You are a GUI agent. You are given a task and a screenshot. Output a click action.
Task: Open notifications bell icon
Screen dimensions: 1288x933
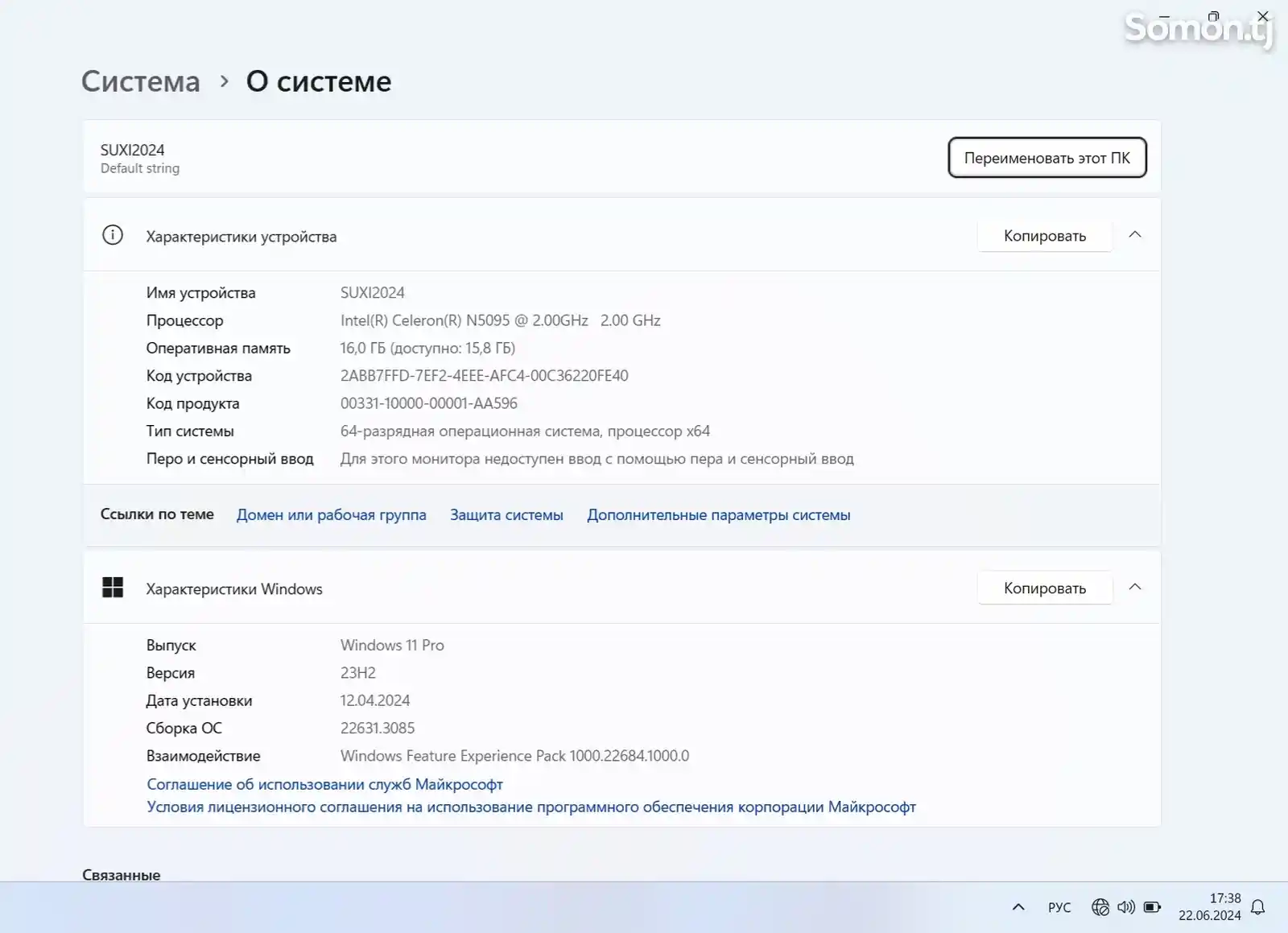point(1258,907)
